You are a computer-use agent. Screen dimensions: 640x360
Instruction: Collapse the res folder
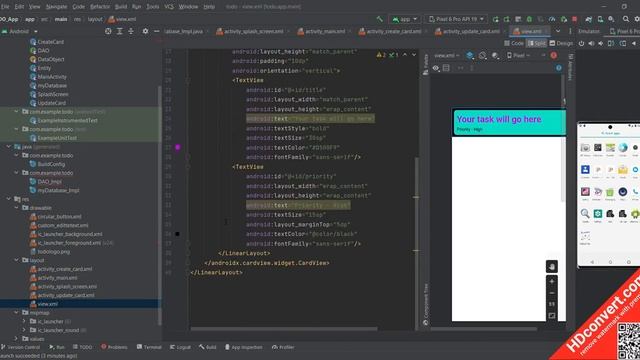pyautogui.click(x=9, y=199)
